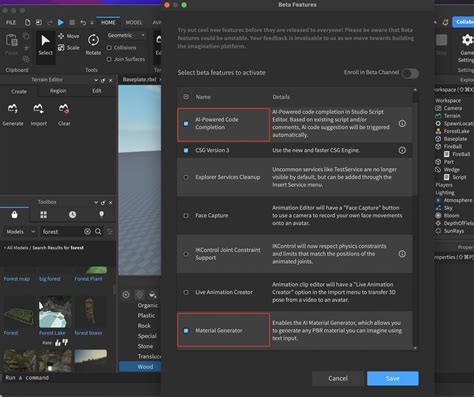Screen dimensions: 474x397
Task: Switch to Create tab in Terrain Editor
Action: point(19,91)
